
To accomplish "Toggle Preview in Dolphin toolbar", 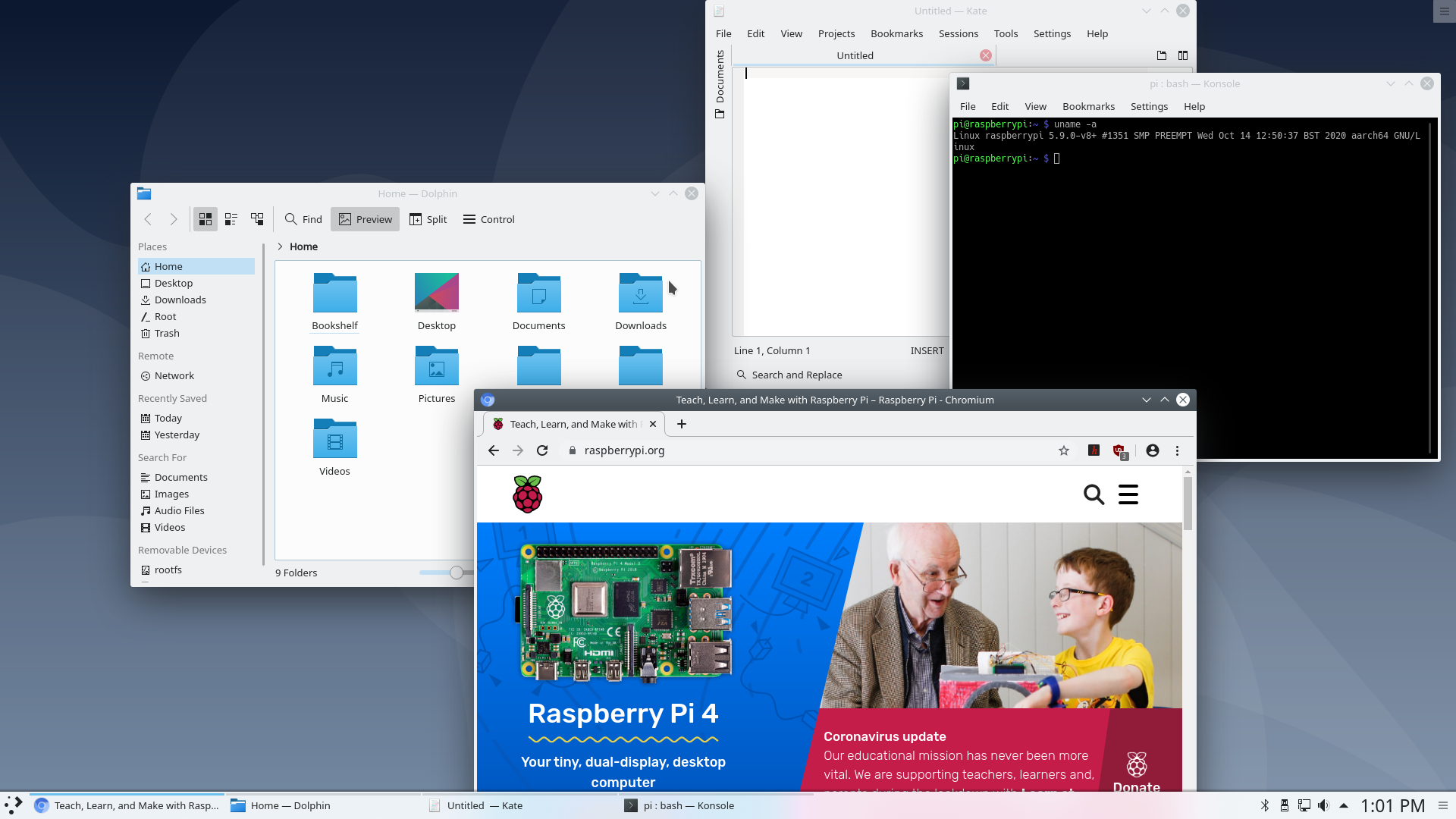I will [x=365, y=219].
